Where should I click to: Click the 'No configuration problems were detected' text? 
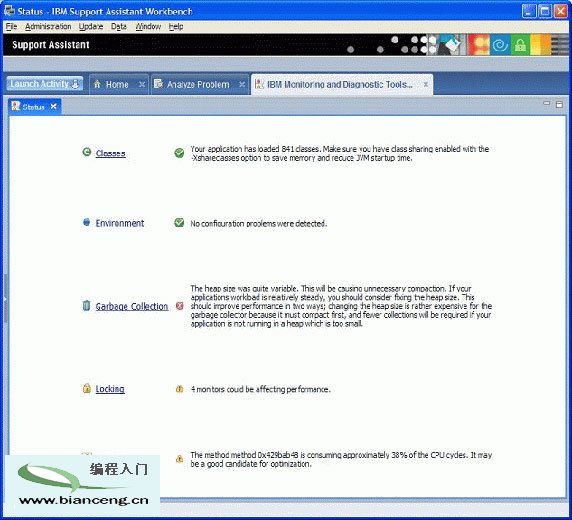[x=259, y=223]
